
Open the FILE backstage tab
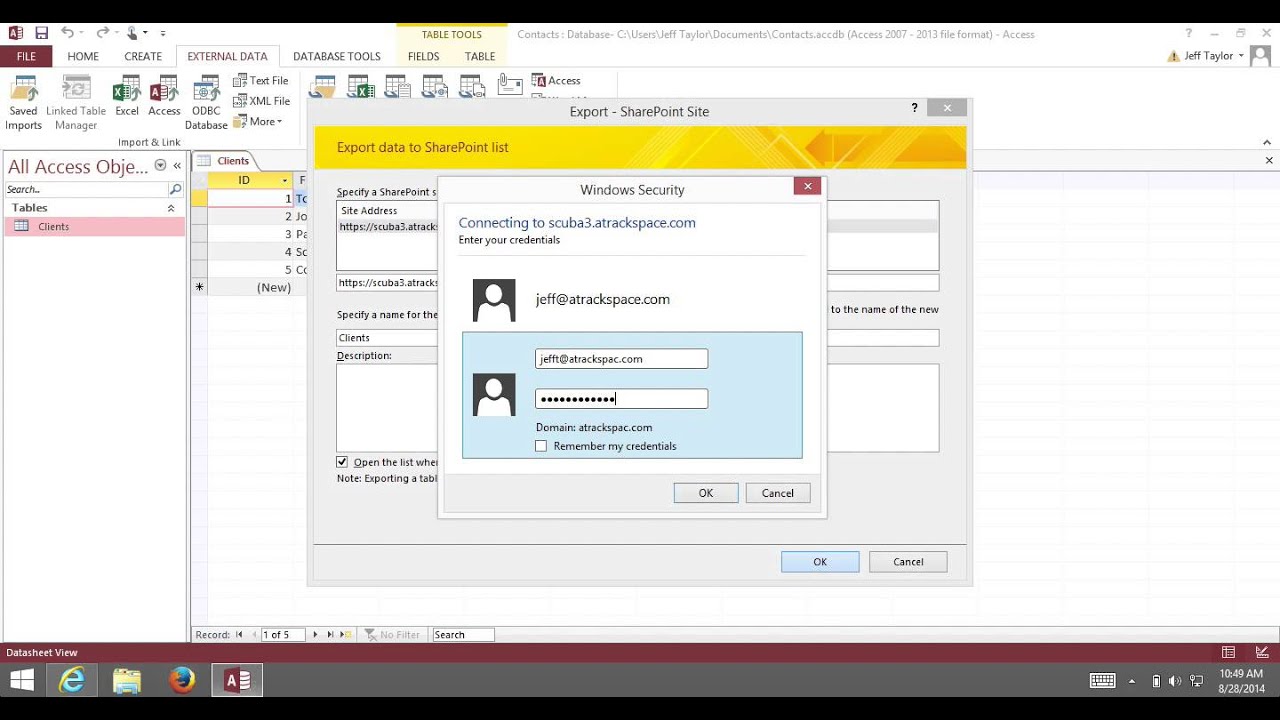coord(26,57)
